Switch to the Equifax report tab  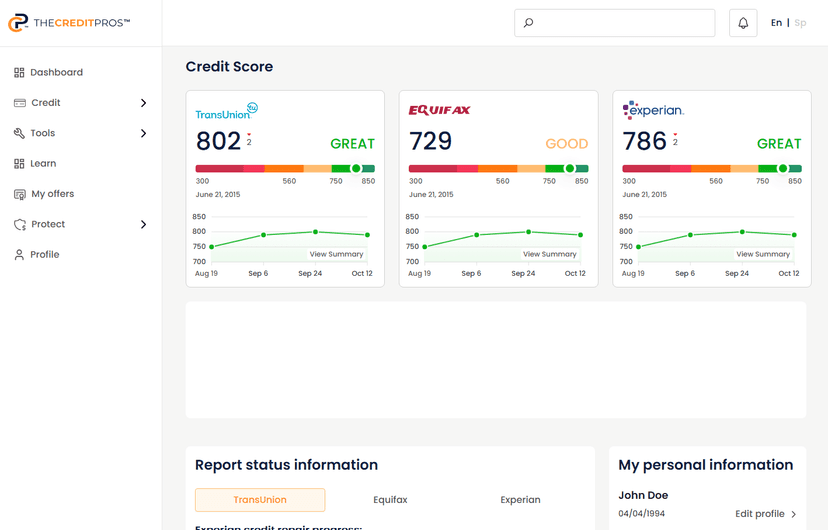(x=390, y=500)
